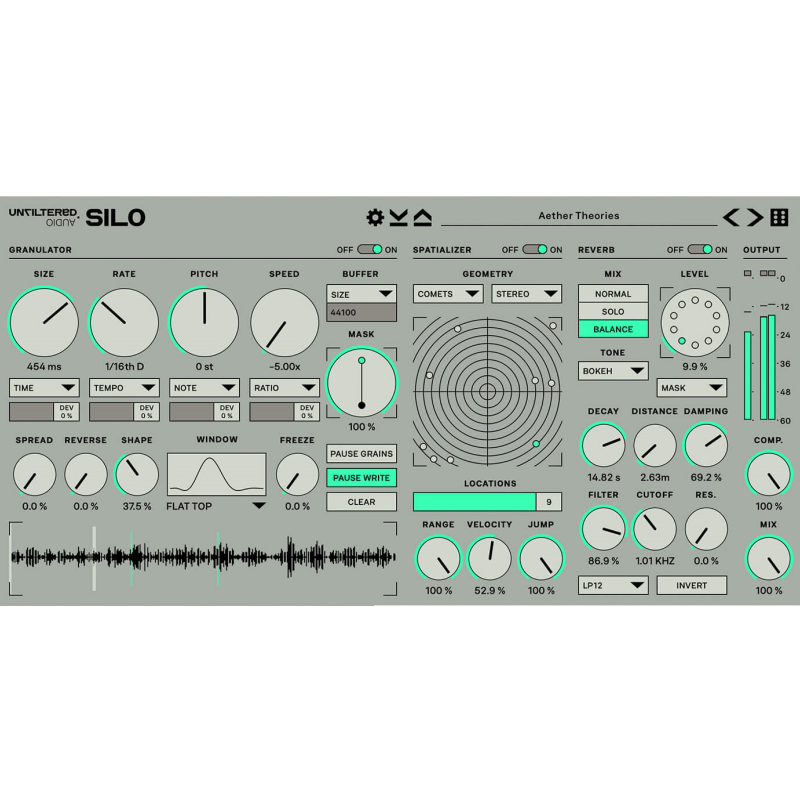Click the RANGE knob

[x=438, y=558]
